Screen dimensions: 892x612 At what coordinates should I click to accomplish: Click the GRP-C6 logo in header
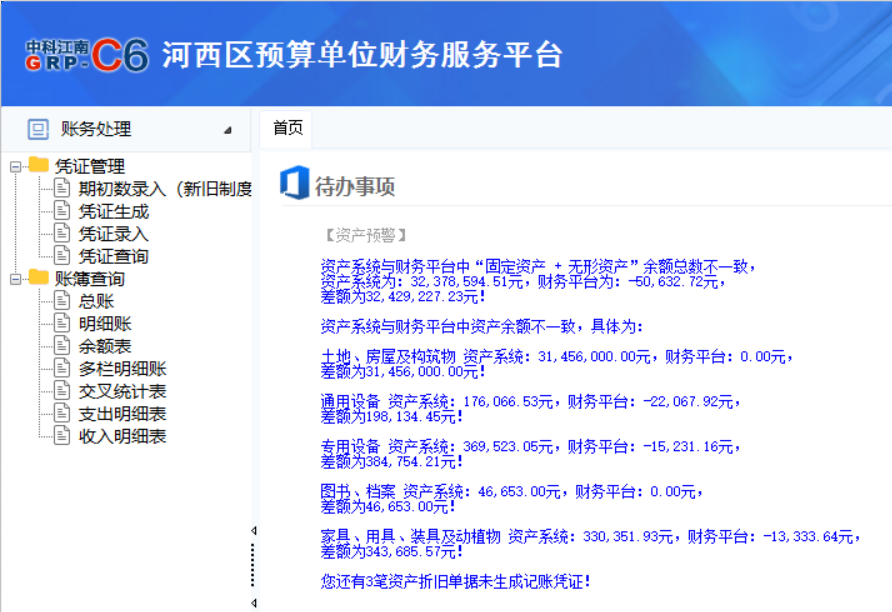(87, 55)
